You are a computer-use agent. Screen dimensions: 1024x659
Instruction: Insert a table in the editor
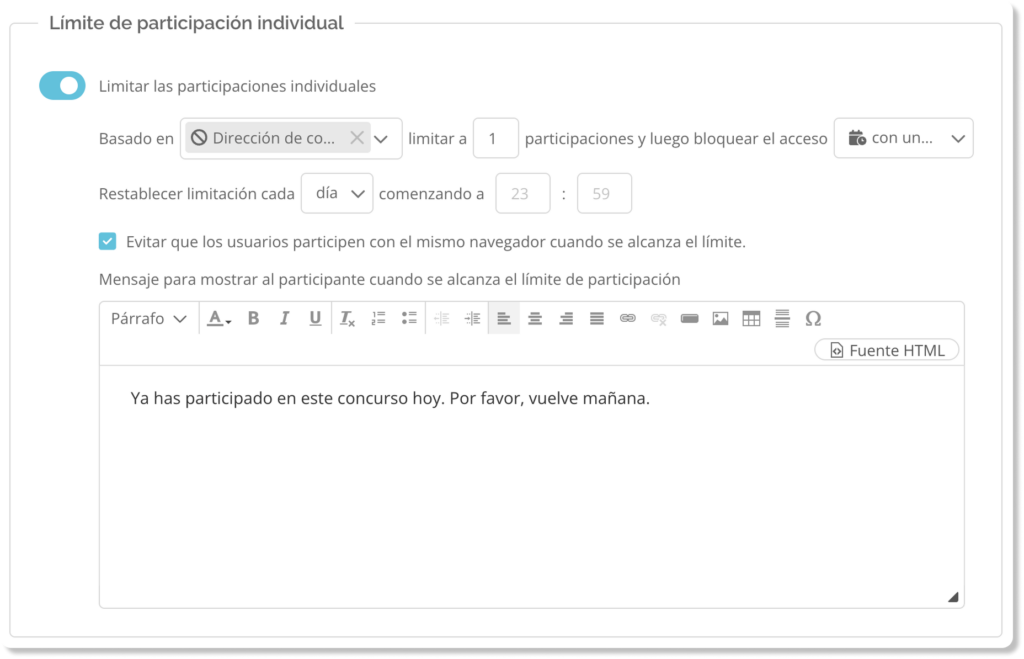click(751, 318)
